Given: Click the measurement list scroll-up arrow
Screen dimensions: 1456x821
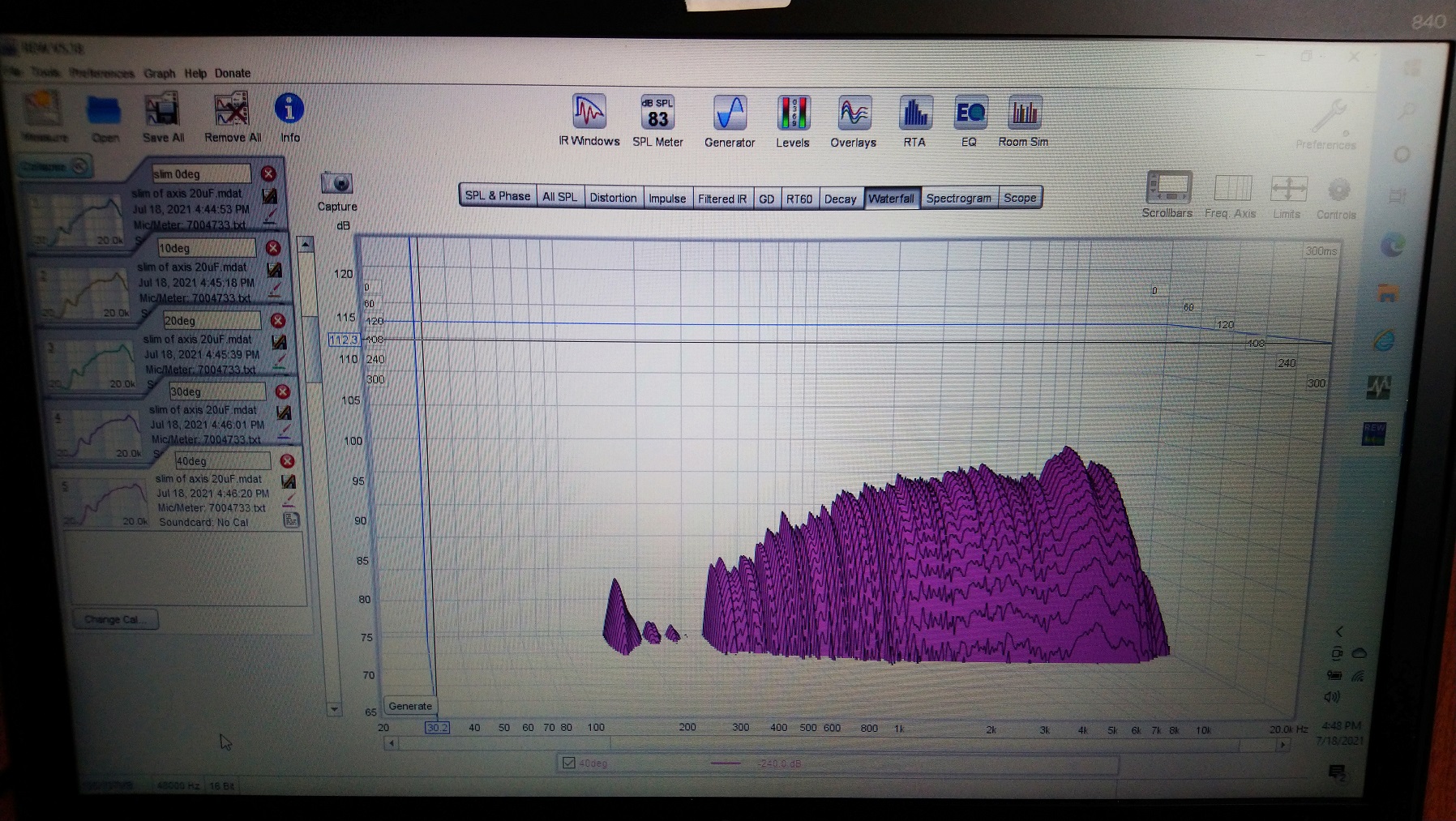Looking at the screenshot, I should pos(306,244).
